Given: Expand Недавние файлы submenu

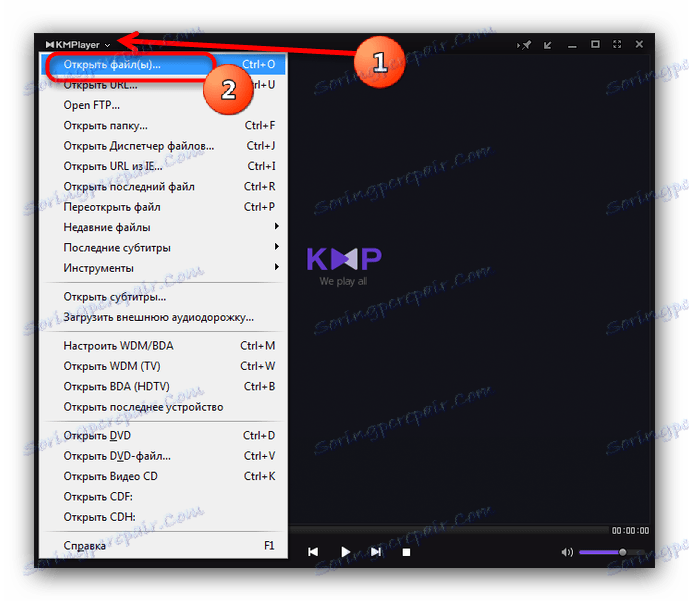Looking at the screenshot, I should point(163,227).
